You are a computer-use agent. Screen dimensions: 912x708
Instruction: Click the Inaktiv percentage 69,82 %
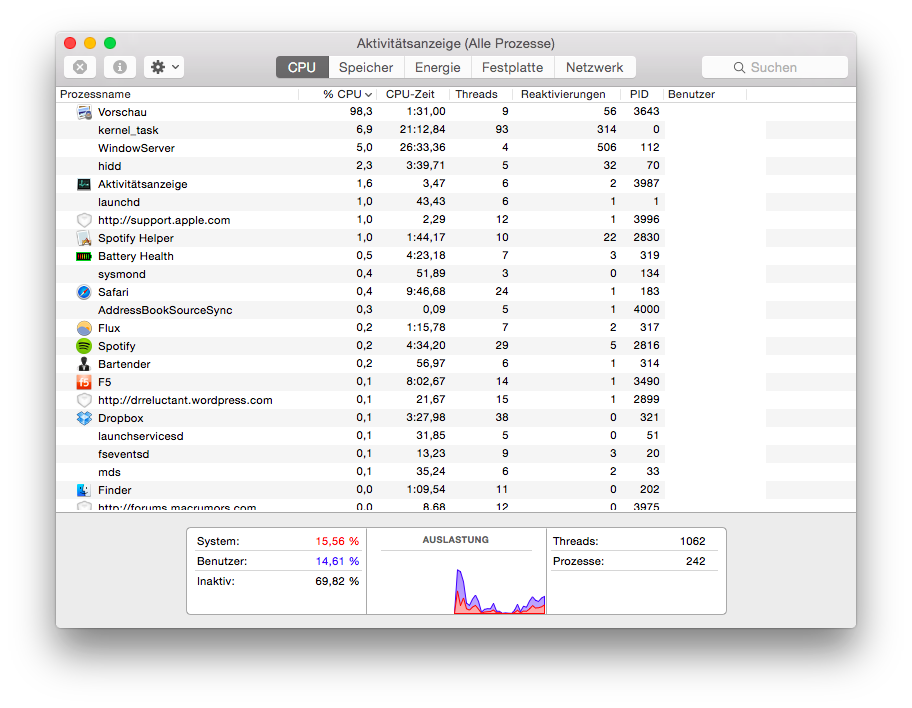tap(337, 581)
